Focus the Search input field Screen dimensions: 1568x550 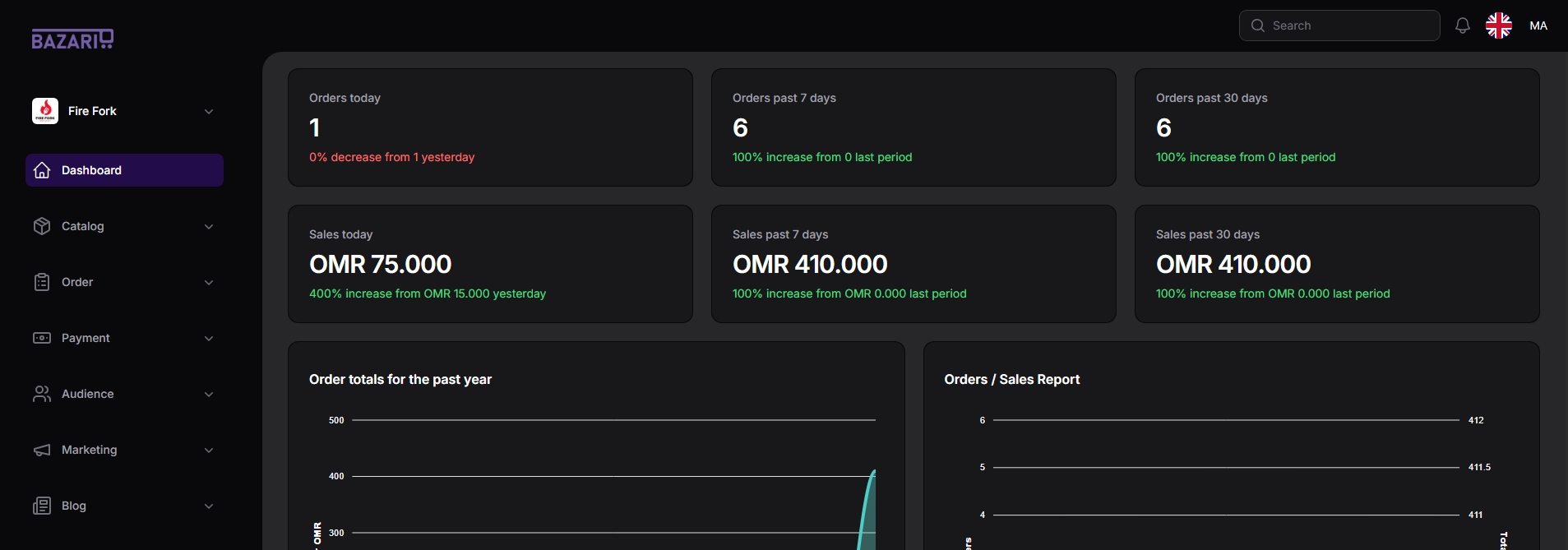click(1339, 25)
